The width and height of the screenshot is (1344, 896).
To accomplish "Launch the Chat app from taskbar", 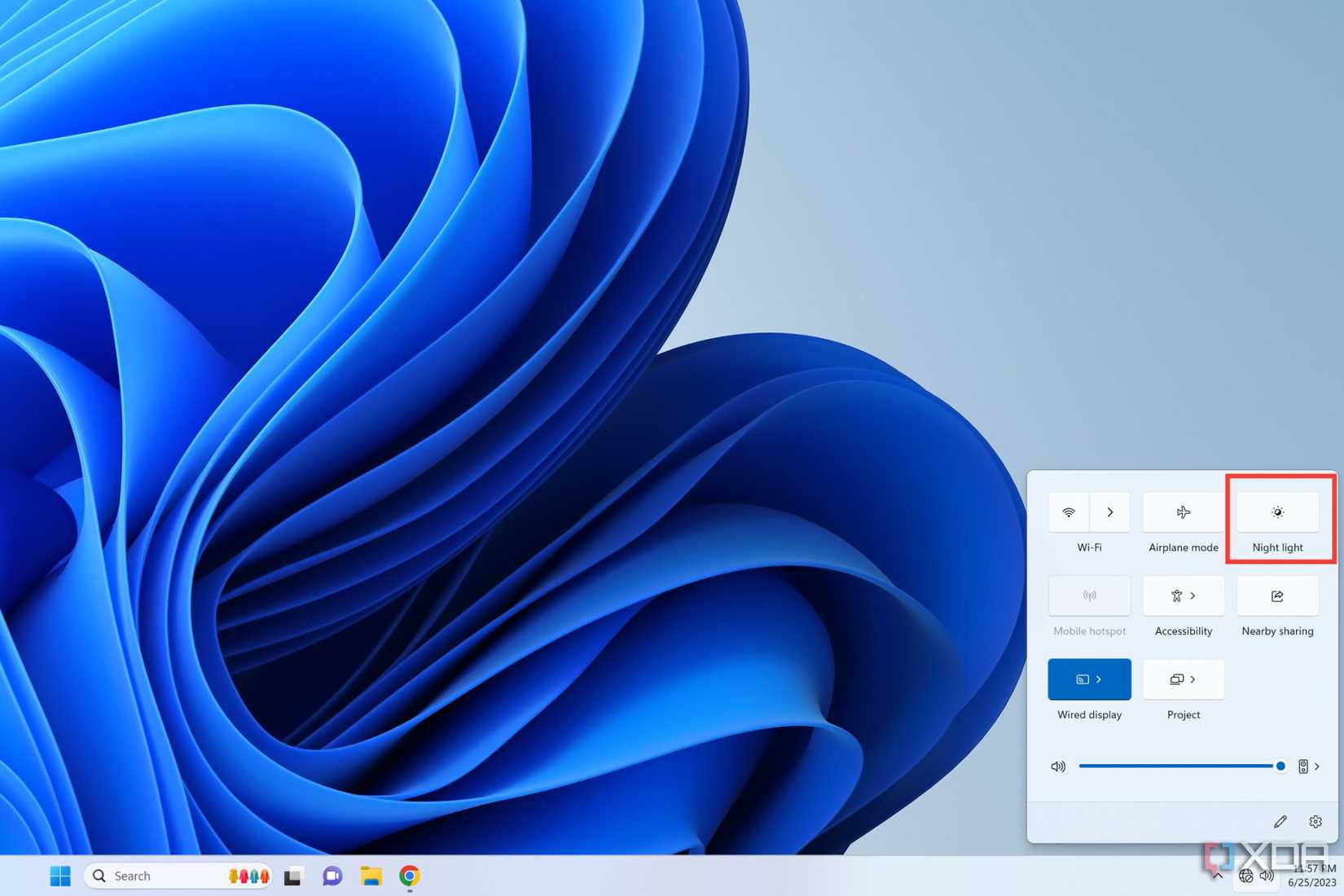I will point(332,876).
